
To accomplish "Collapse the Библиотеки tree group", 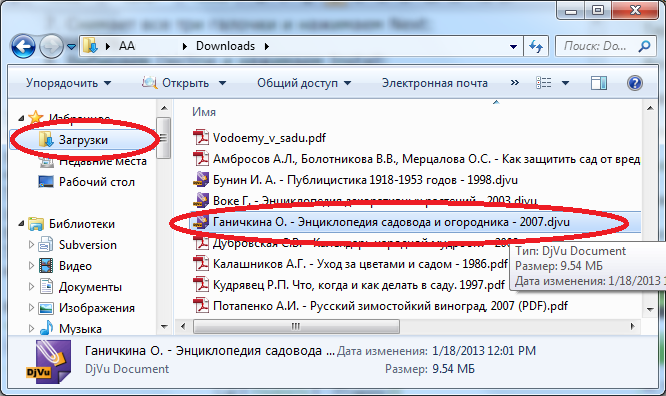I will point(21,223).
